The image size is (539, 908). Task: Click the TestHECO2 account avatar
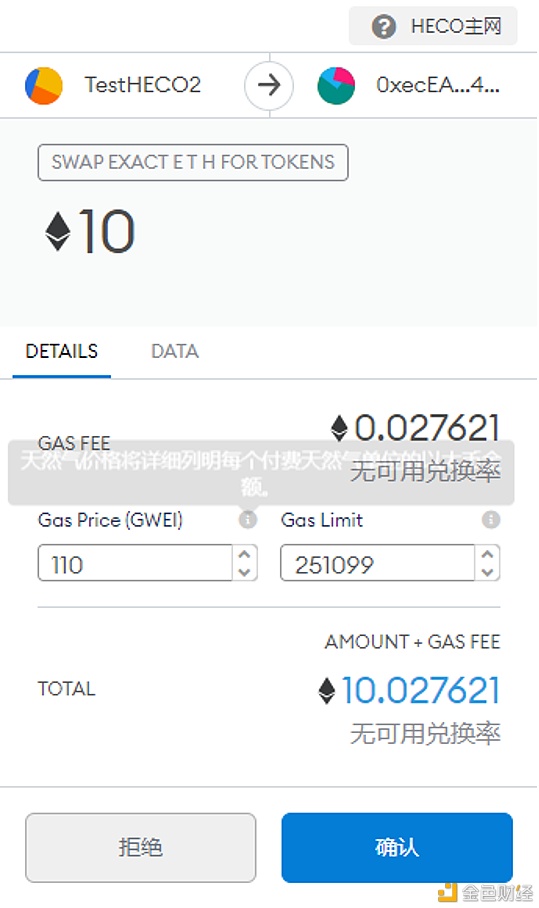coord(44,86)
